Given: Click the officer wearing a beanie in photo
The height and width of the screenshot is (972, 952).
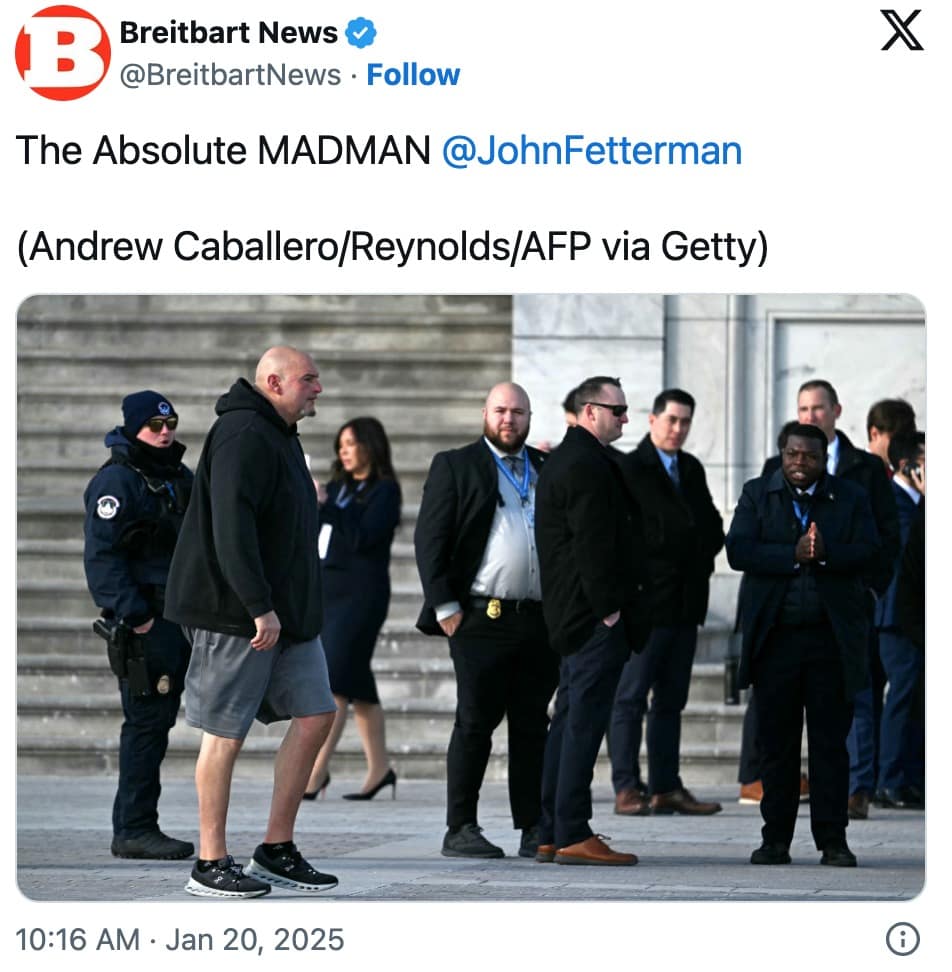Looking at the screenshot, I should pyautogui.click(x=139, y=620).
